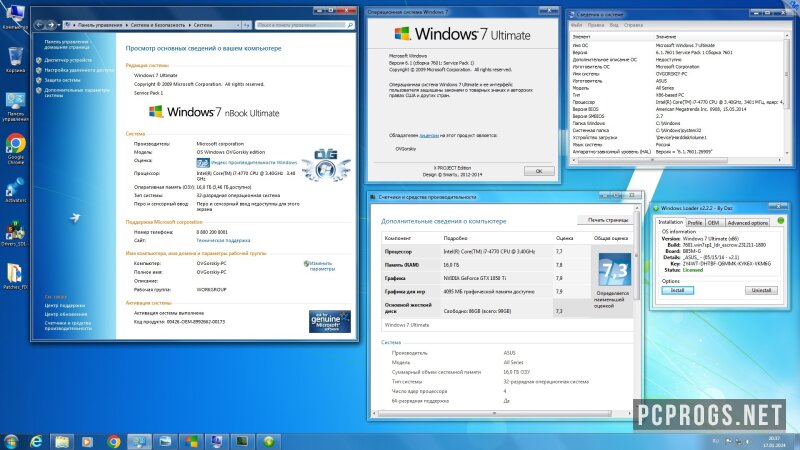Click the Система breadcrumb in address bar
This screenshot has height=450, width=800.
[203, 25]
